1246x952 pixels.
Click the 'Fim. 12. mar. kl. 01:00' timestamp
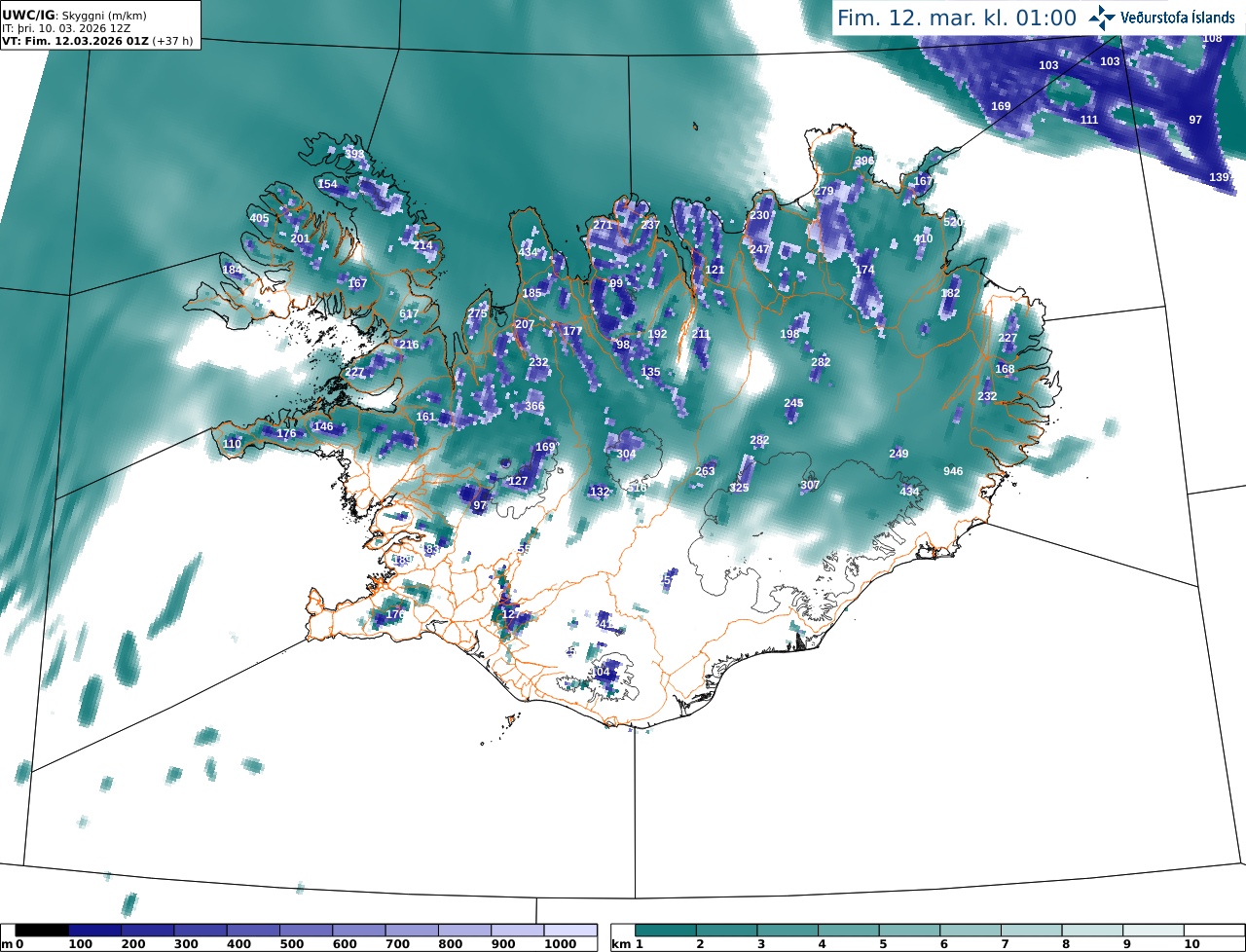coord(957,18)
